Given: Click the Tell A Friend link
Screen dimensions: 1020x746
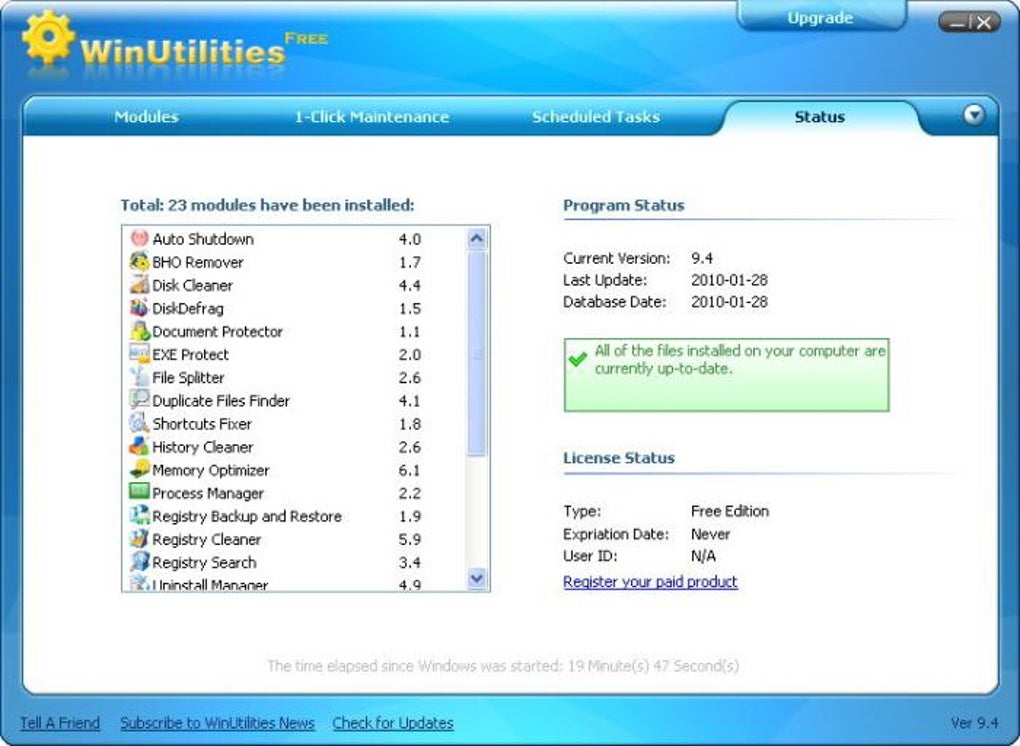Looking at the screenshot, I should (60, 723).
